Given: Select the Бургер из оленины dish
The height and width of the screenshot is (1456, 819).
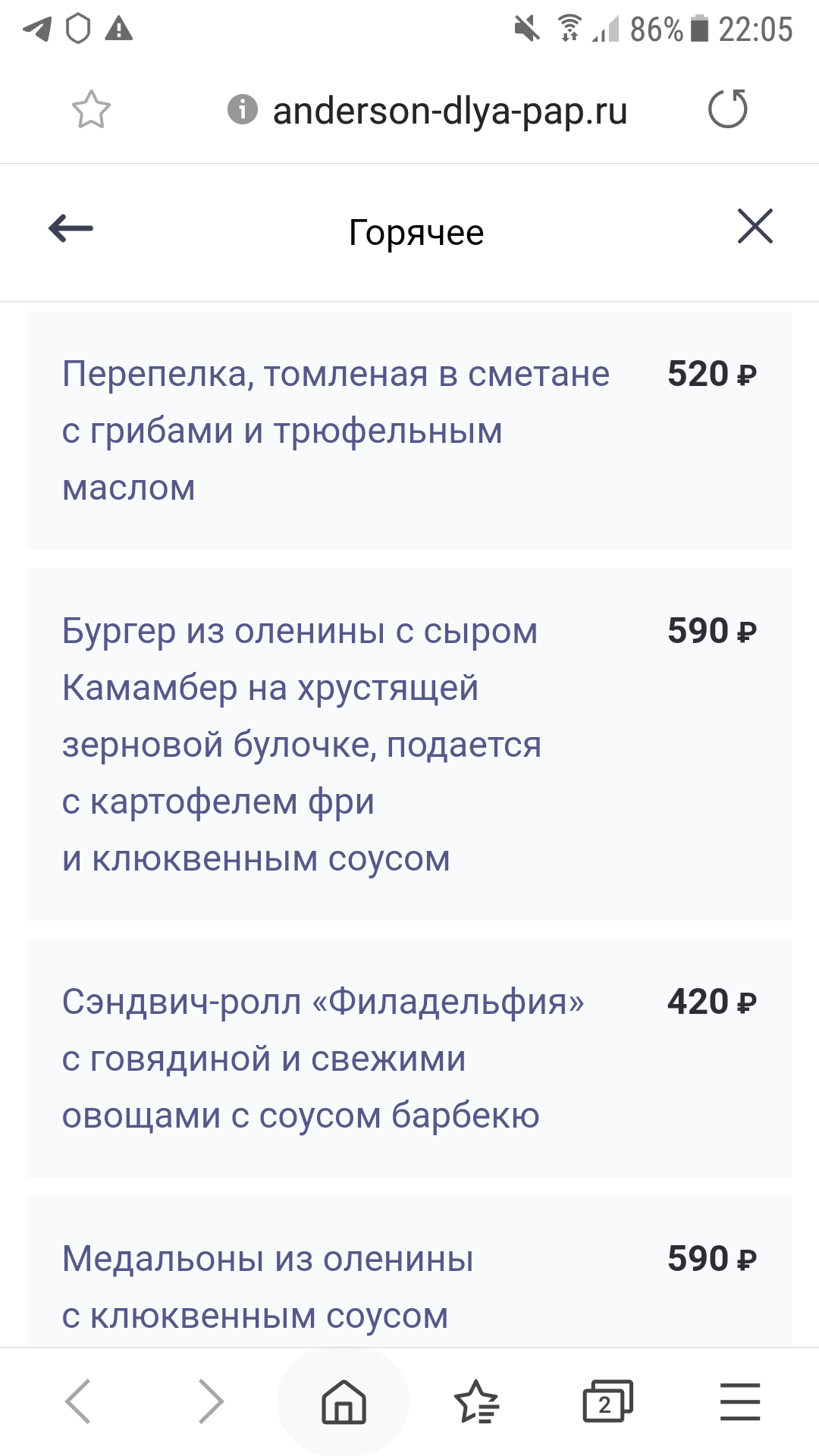Looking at the screenshot, I should pyautogui.click(x=301, y=744).
